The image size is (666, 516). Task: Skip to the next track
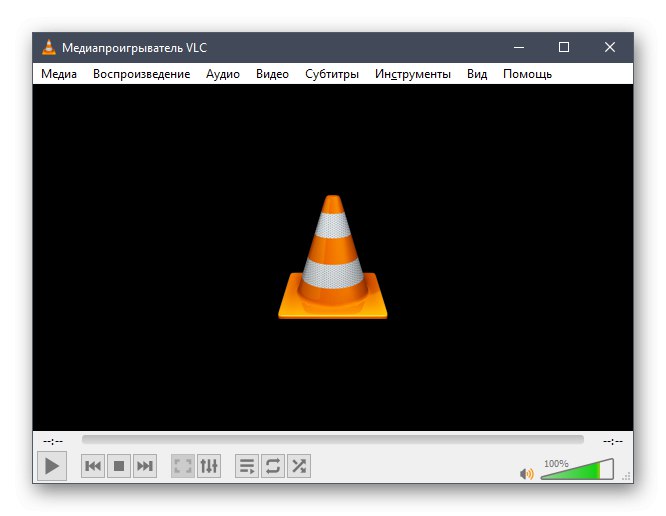tap(145, 466)
